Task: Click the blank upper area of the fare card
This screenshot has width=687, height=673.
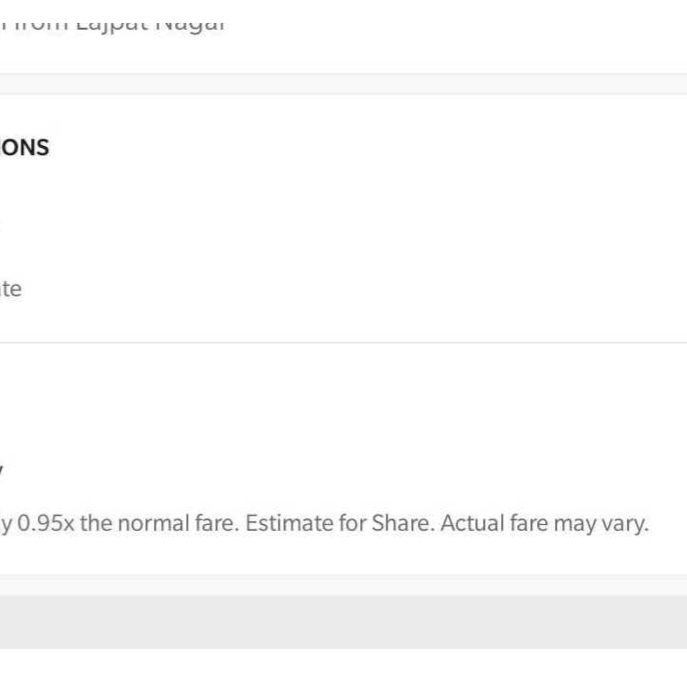Action: pos(343,400)
